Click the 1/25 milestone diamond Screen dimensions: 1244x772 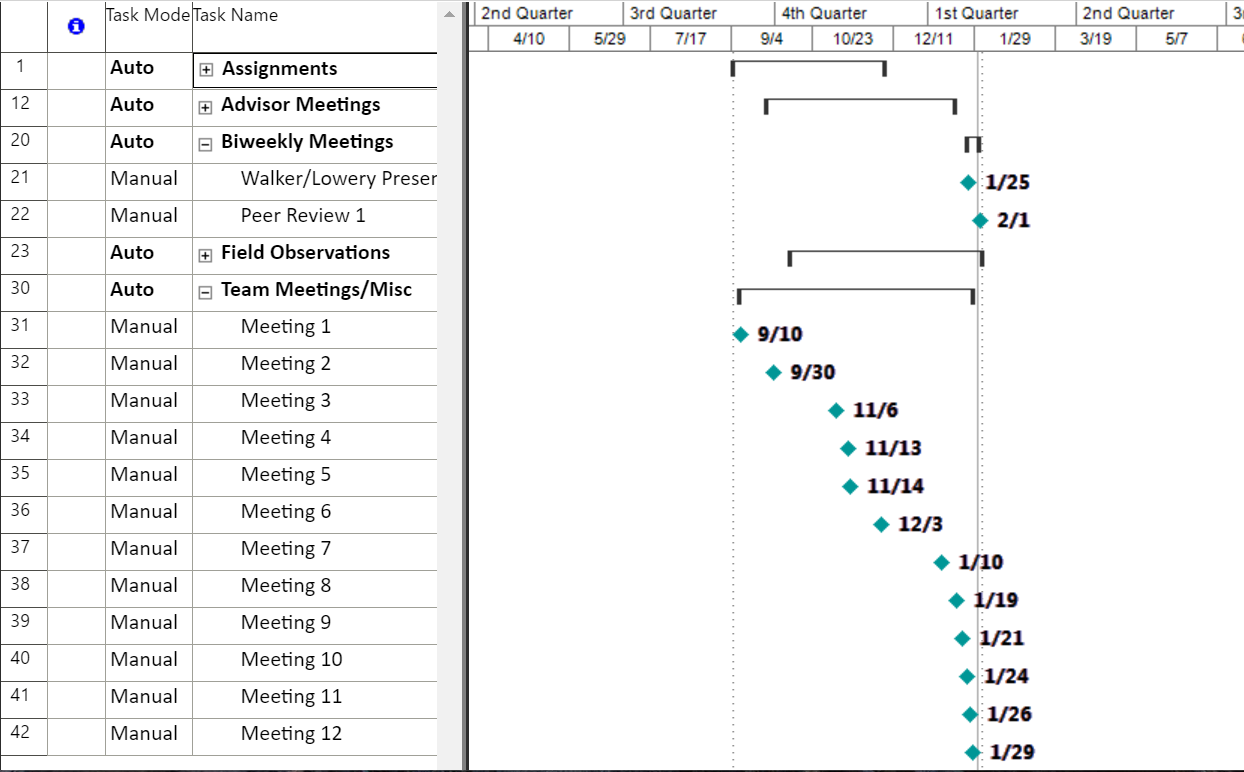(967, 182)
